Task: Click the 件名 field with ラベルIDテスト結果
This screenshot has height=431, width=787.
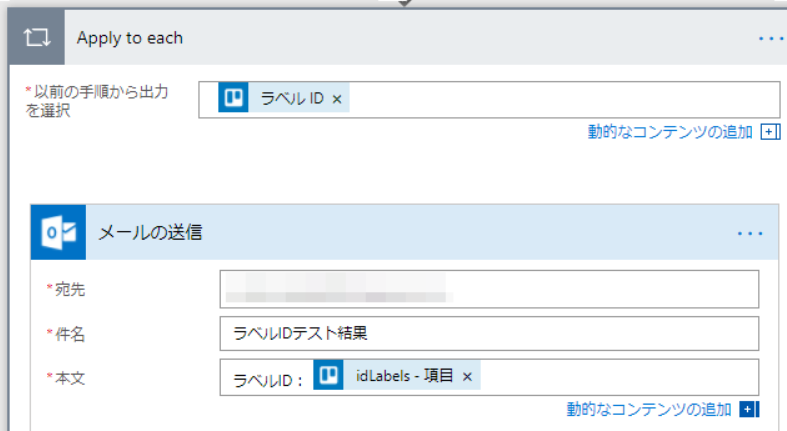Action: click(x=489, y=334)
